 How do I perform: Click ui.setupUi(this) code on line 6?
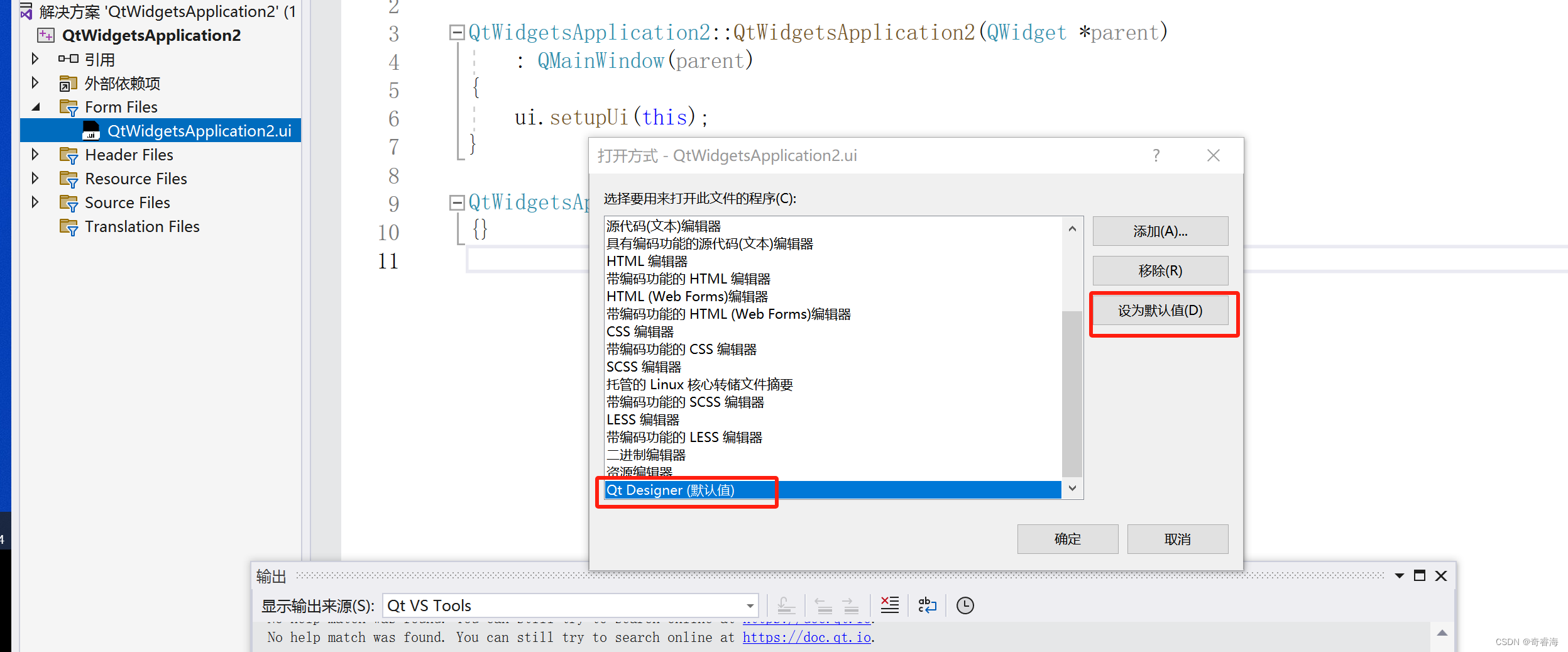click(x=611, y=118)
